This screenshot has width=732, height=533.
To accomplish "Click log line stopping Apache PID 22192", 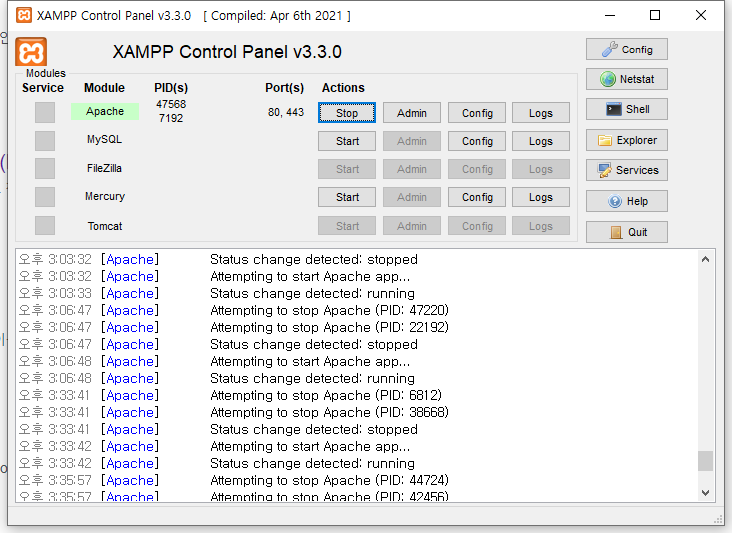I will pos(233,327).
